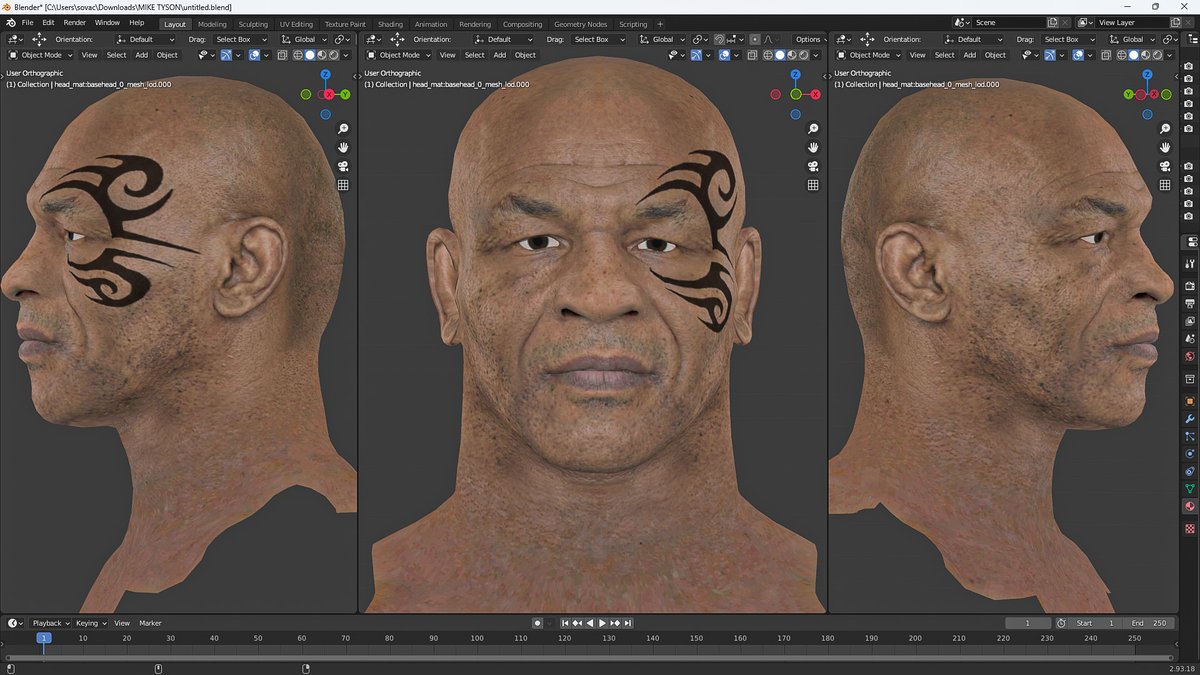The image size is (1200, 675).
Task: Open the Texture checker properties tab
Action: [1190, 528]
